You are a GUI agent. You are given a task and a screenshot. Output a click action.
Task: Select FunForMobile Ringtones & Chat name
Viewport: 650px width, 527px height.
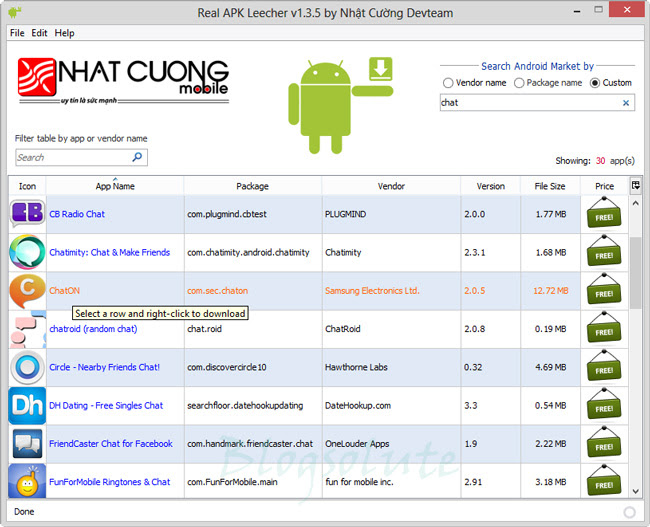[109, 482]
